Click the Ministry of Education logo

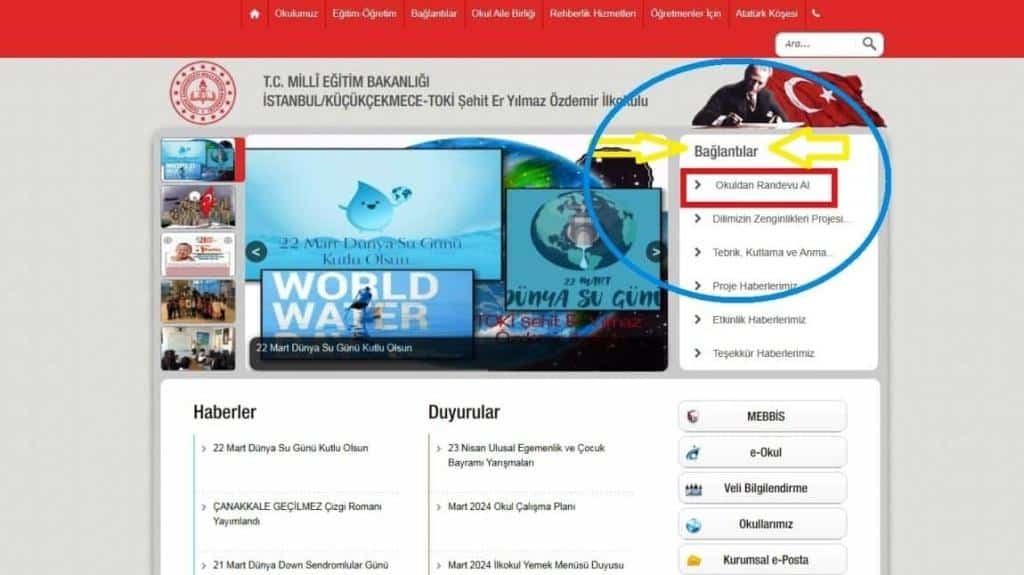tap(202, 93)
